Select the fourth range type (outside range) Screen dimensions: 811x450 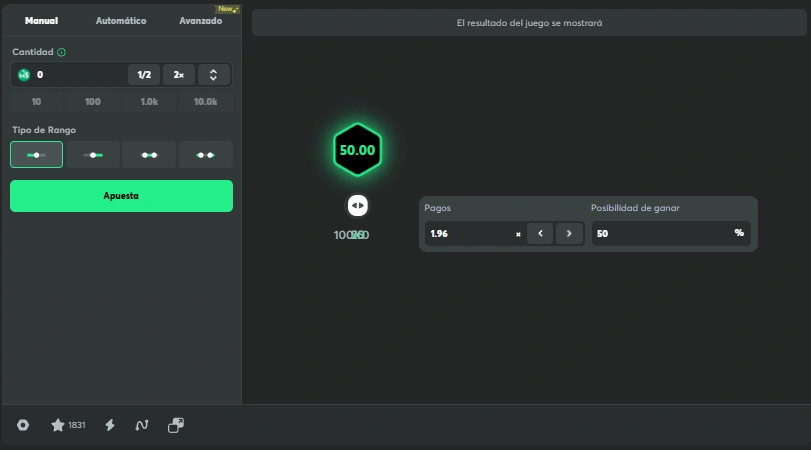(x=205, y=155)
